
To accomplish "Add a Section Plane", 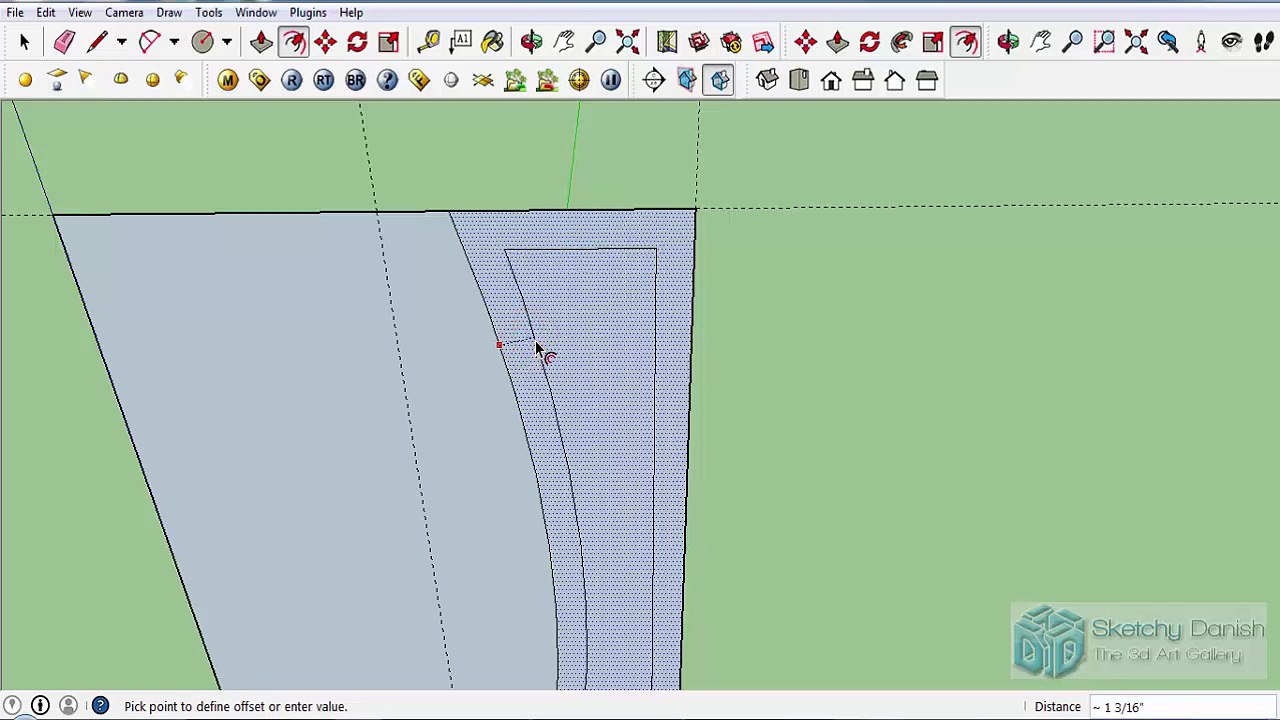I will 654,80.
